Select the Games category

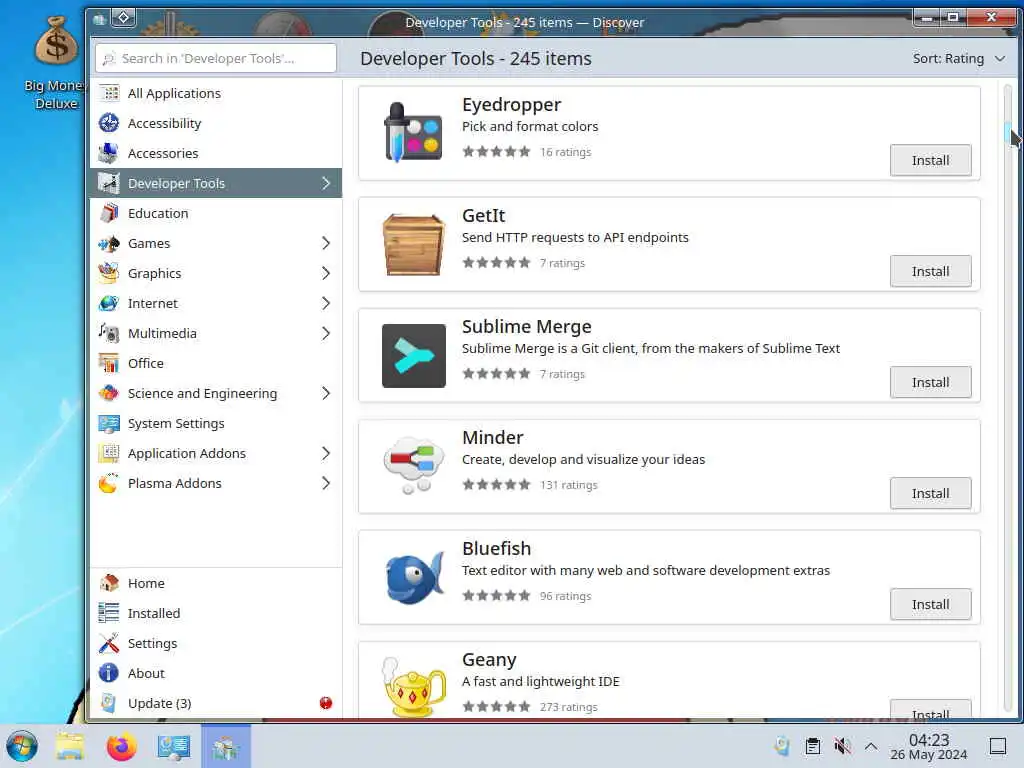click(216, 244)
